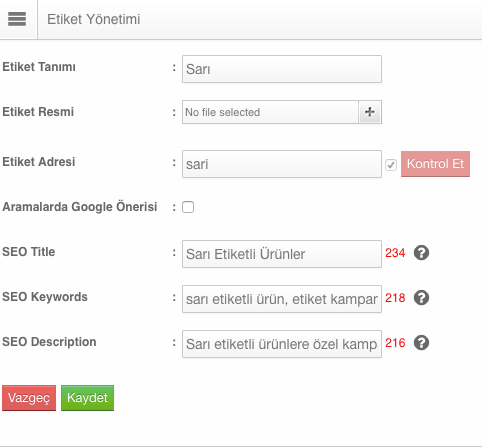Save the tag with Kaydet

[87, 398]
